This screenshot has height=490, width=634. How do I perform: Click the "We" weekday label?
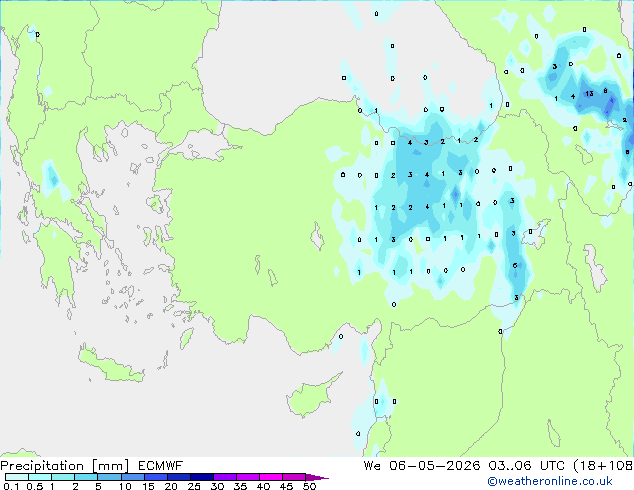pos(372,466)
